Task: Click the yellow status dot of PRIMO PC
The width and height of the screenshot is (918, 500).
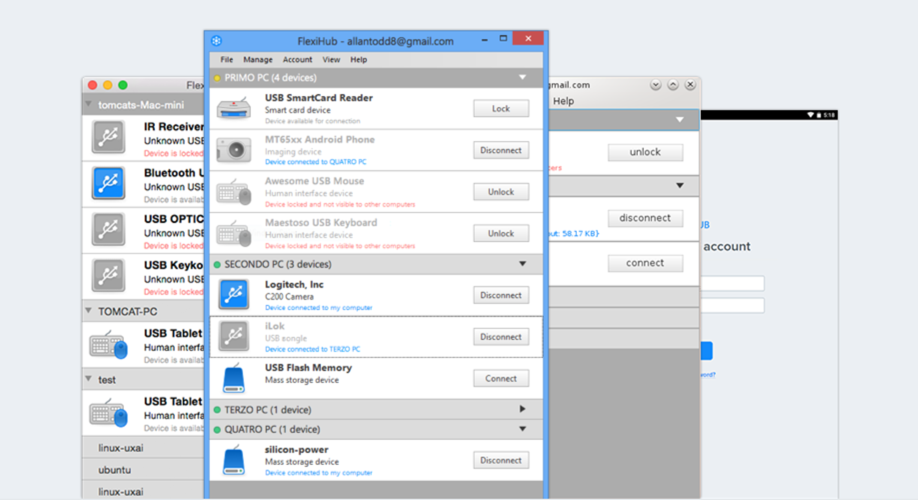Action: [x=217, y=78]
